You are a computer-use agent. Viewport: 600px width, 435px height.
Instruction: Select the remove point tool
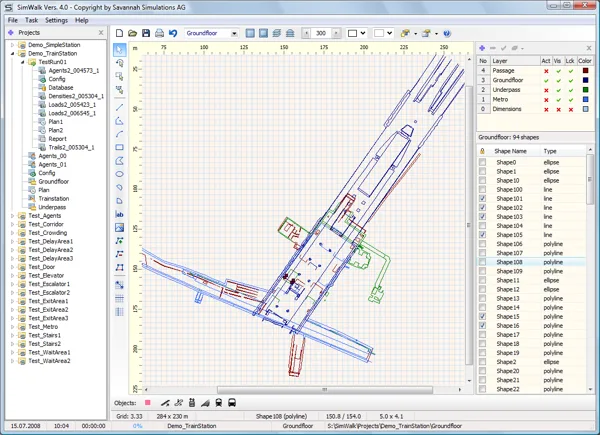pyautogui.click(x=119, y=254)
